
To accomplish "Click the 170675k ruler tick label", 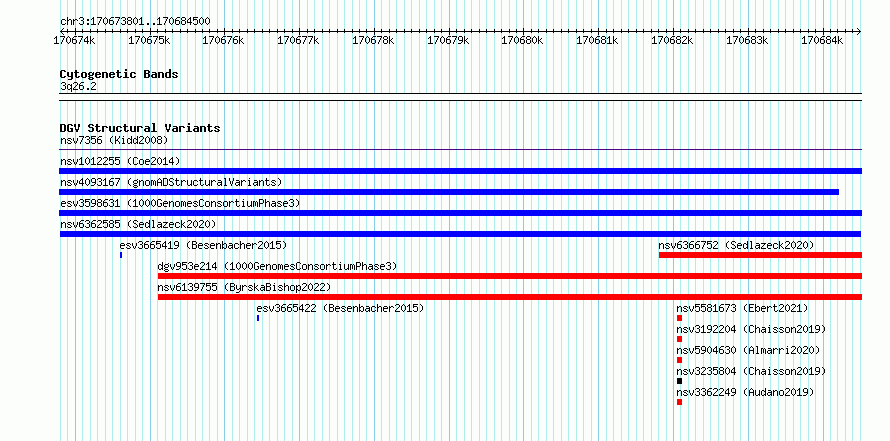I will click(149, 40).
